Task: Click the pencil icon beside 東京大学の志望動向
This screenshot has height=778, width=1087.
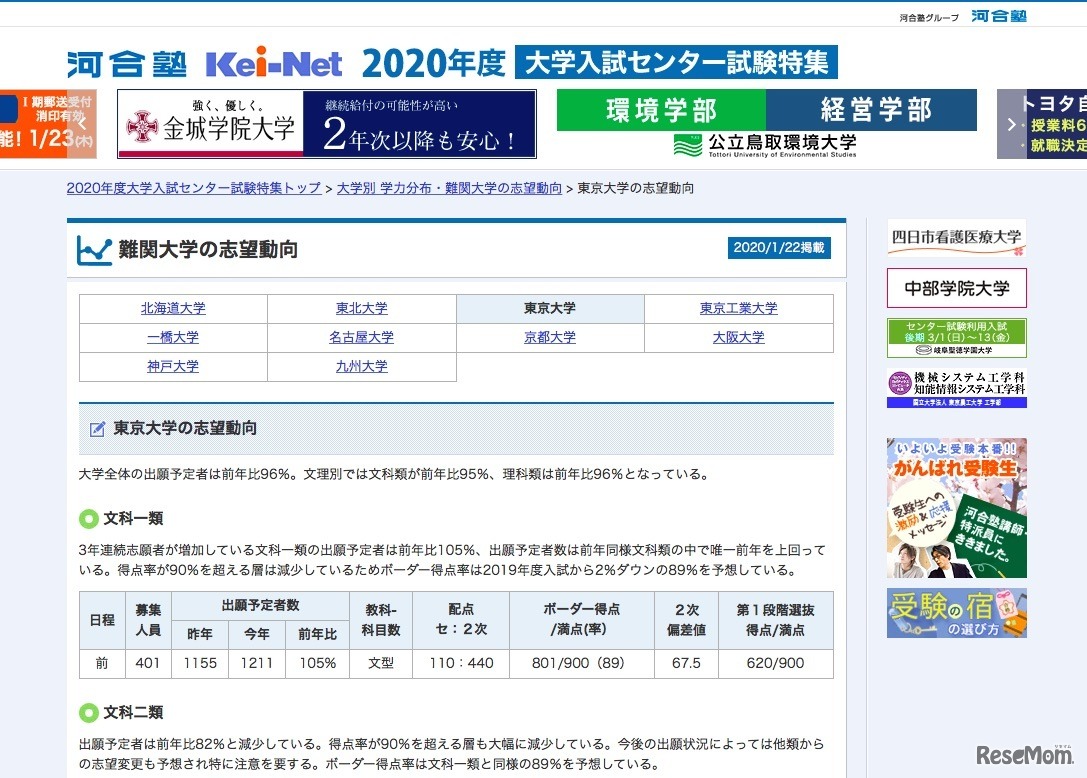Action: pyautogui.click(x=96, y=428)
